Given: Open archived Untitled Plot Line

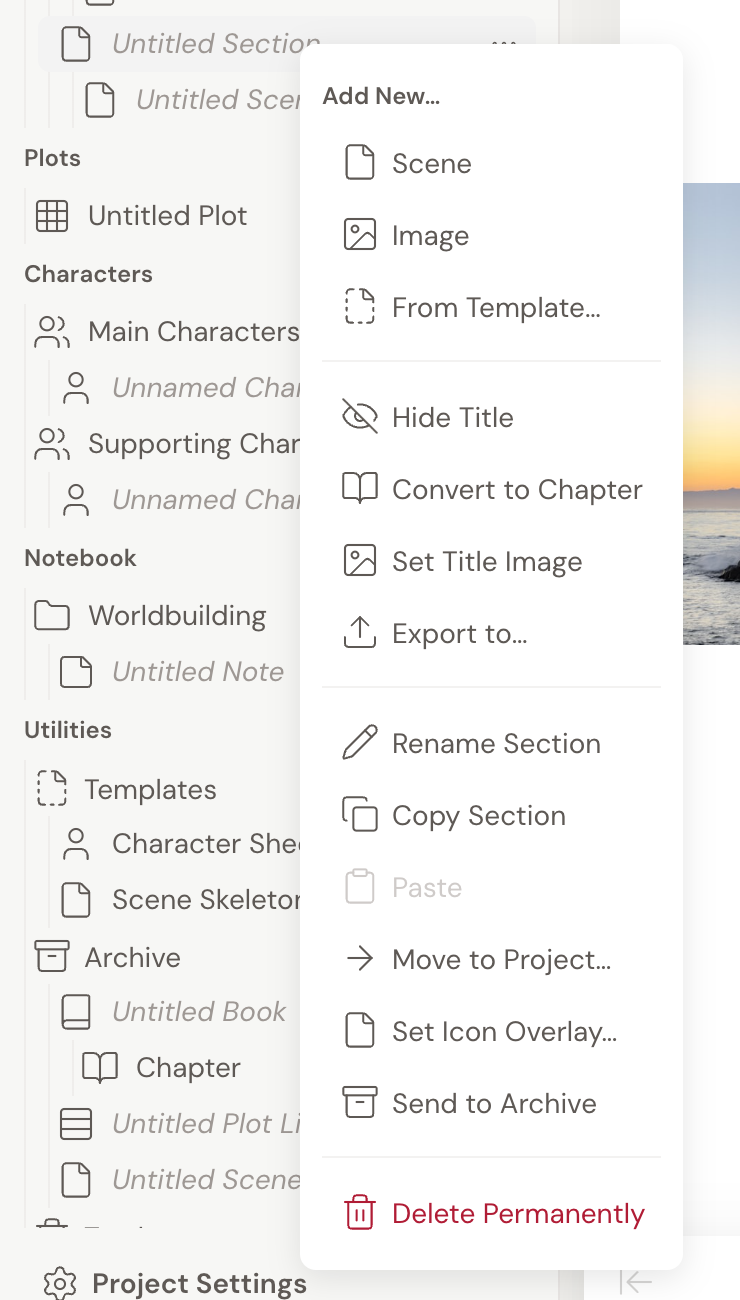Looking at the screenshot, I should [205, 1124].
